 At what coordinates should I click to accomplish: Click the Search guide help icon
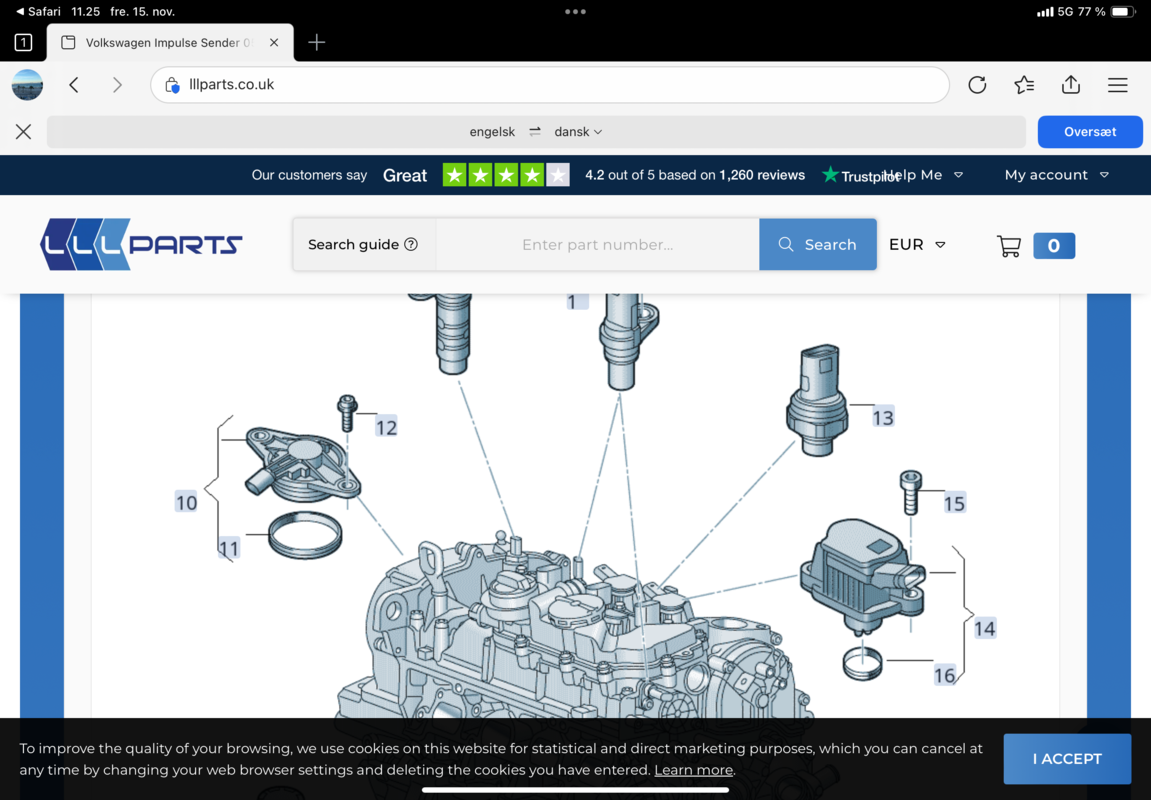point(411,244)
